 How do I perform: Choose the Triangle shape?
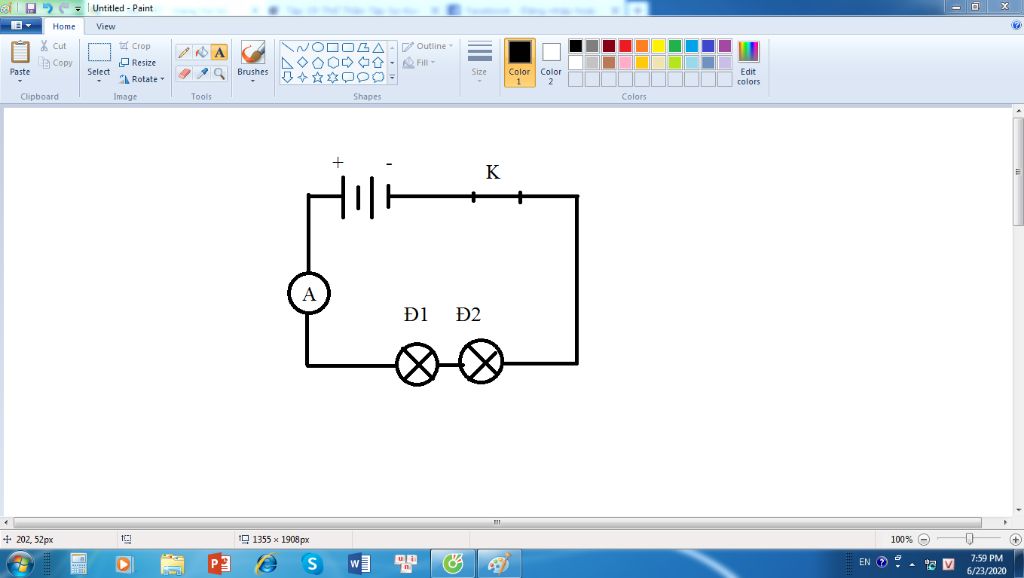tap(377, 48)
